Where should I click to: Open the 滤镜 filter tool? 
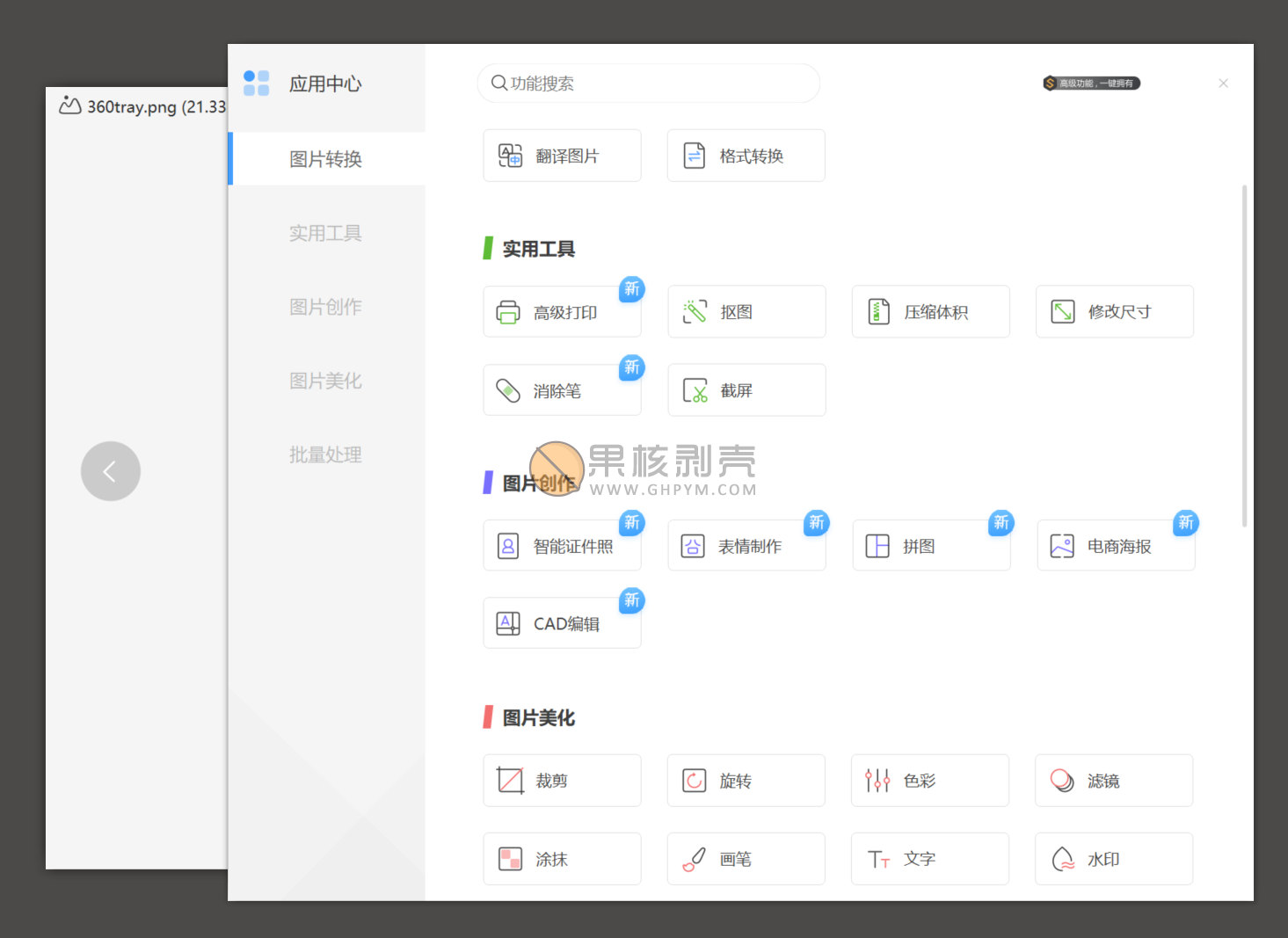tap(1113, 781)
